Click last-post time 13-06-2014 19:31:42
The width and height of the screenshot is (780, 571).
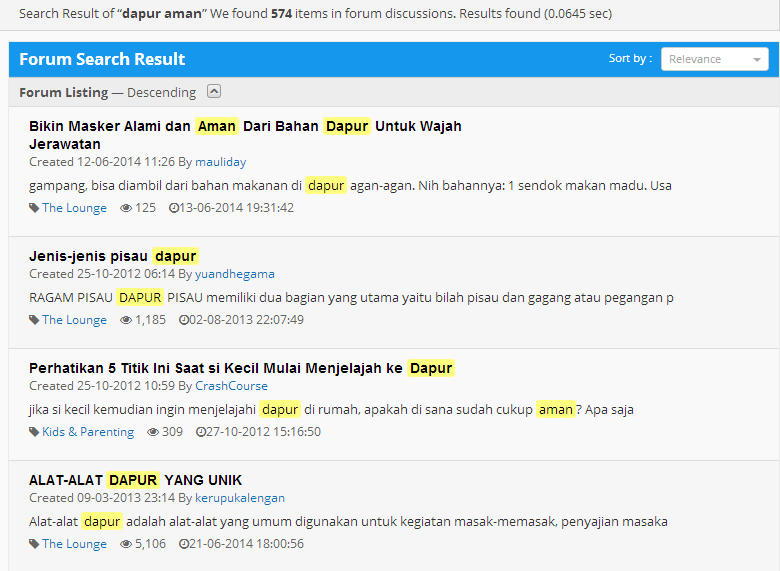pos(236,207)
